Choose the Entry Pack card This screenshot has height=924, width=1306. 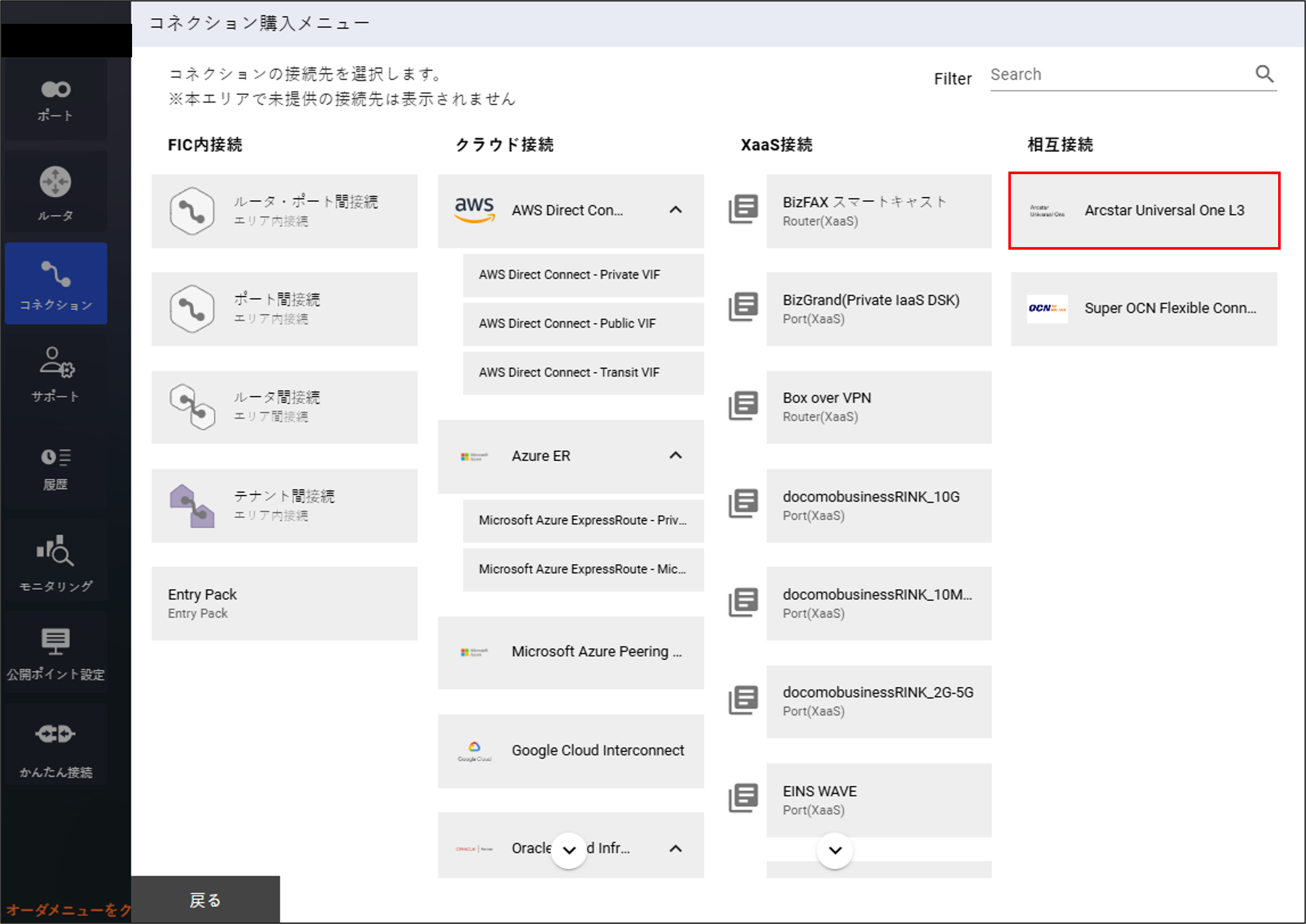point(284,604)
